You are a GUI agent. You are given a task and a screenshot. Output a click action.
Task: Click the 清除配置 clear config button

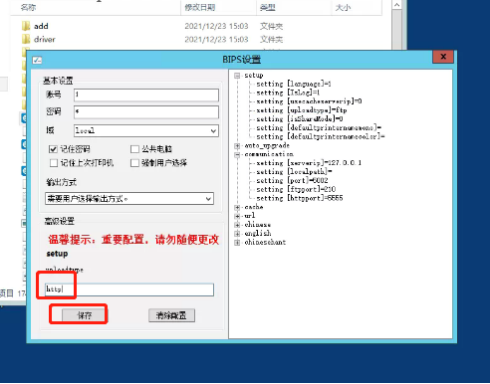point(172,315)
